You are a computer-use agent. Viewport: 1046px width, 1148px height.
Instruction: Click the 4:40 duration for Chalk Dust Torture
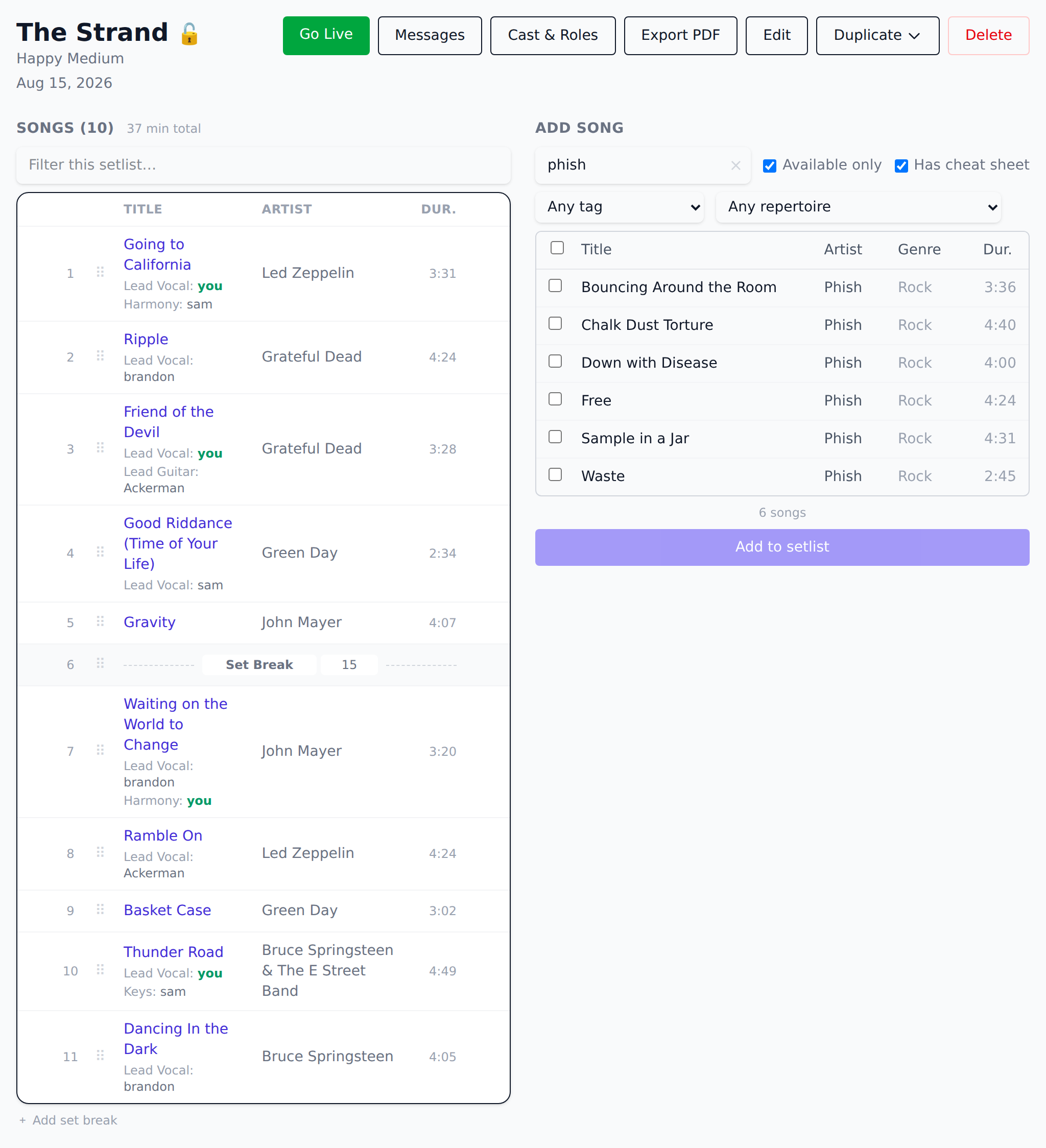[1000, 325]
